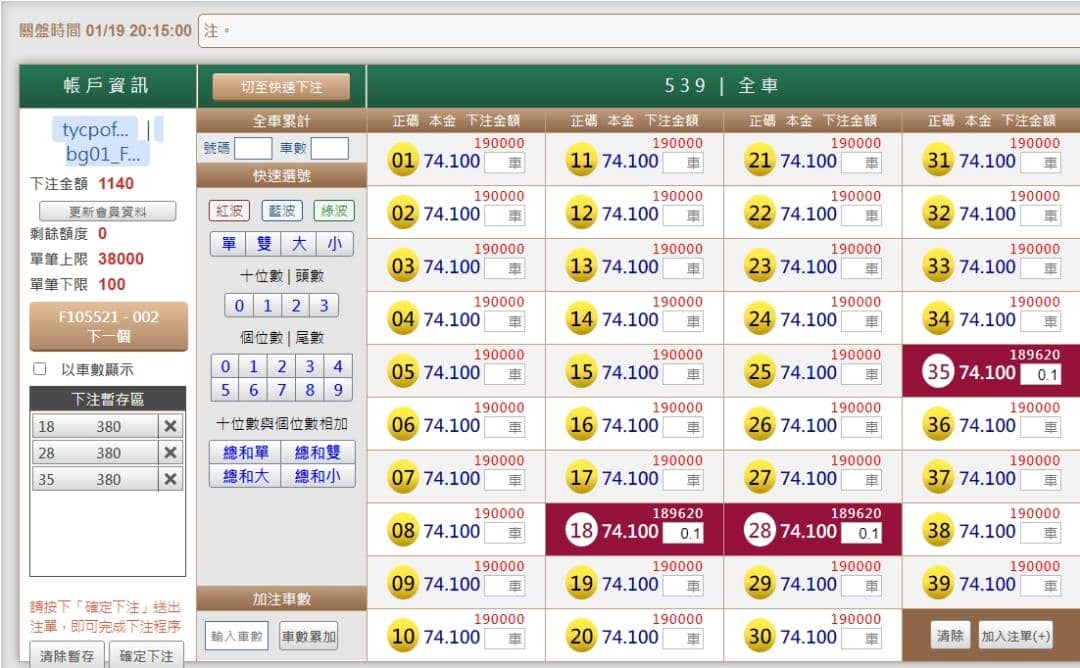
Task: Click 車數累加 button
Action: click(309, 636)
